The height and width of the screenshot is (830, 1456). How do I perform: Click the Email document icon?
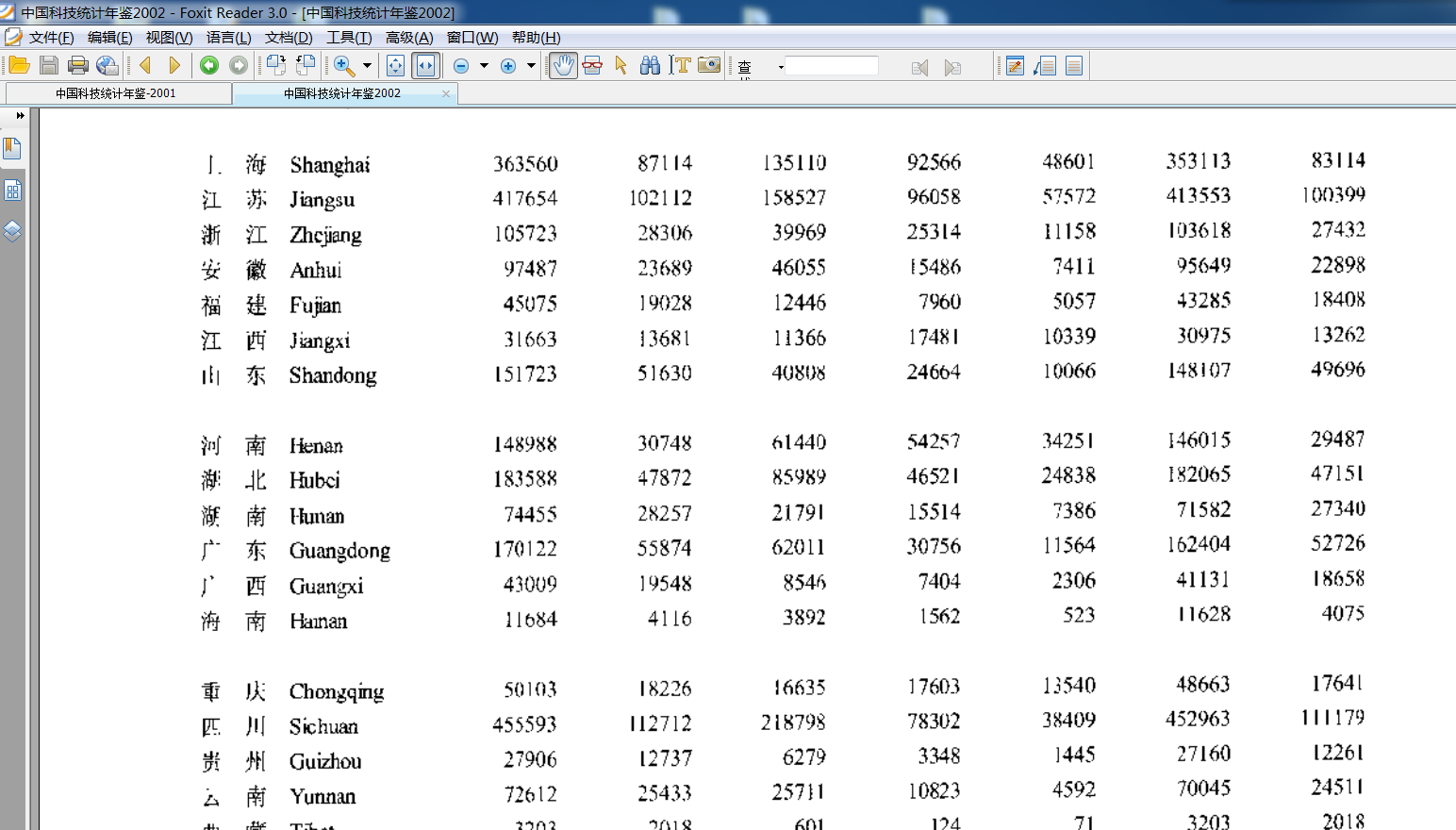point(108,65)
